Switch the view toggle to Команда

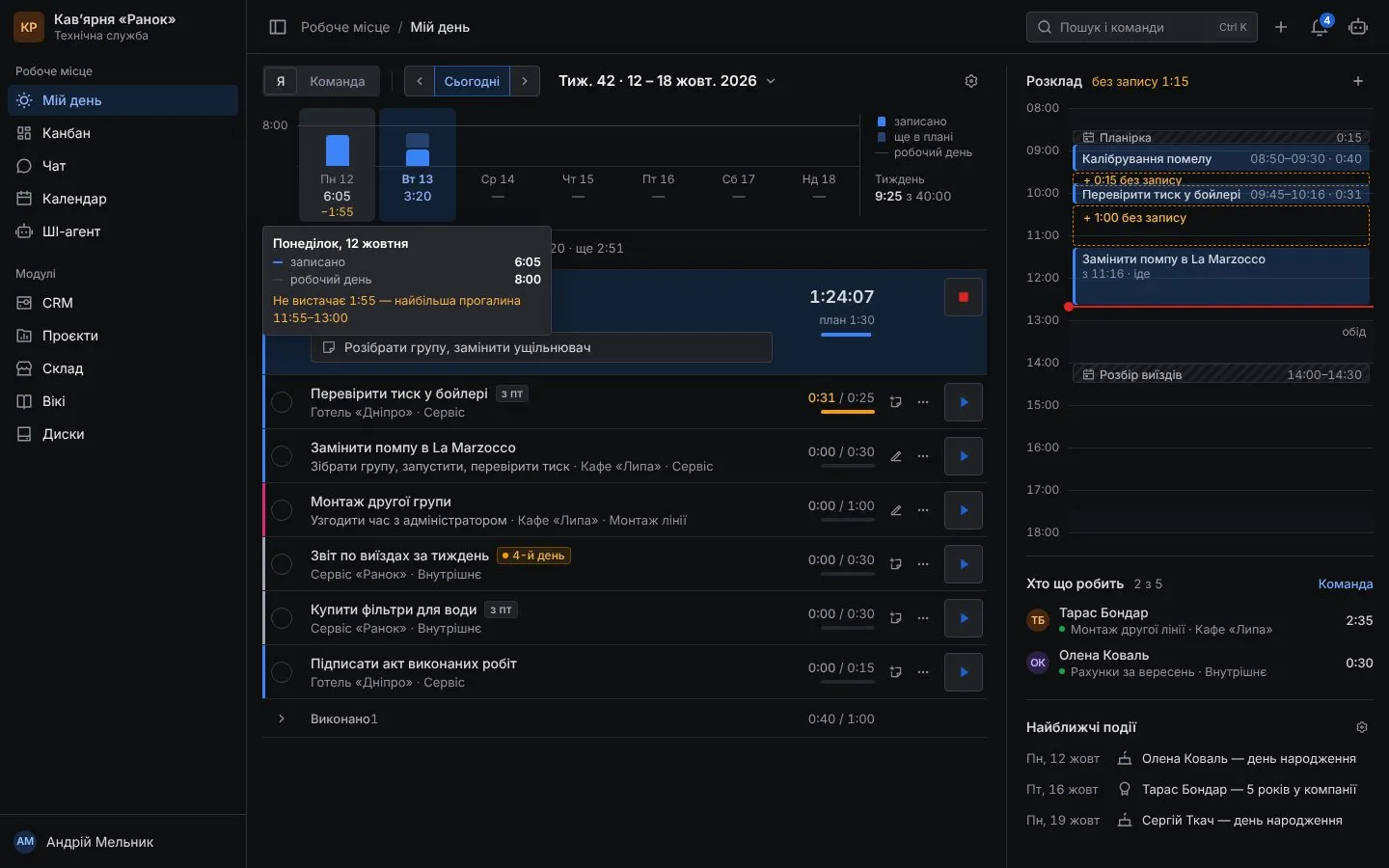pyautogui.click(x=338, y=81)
